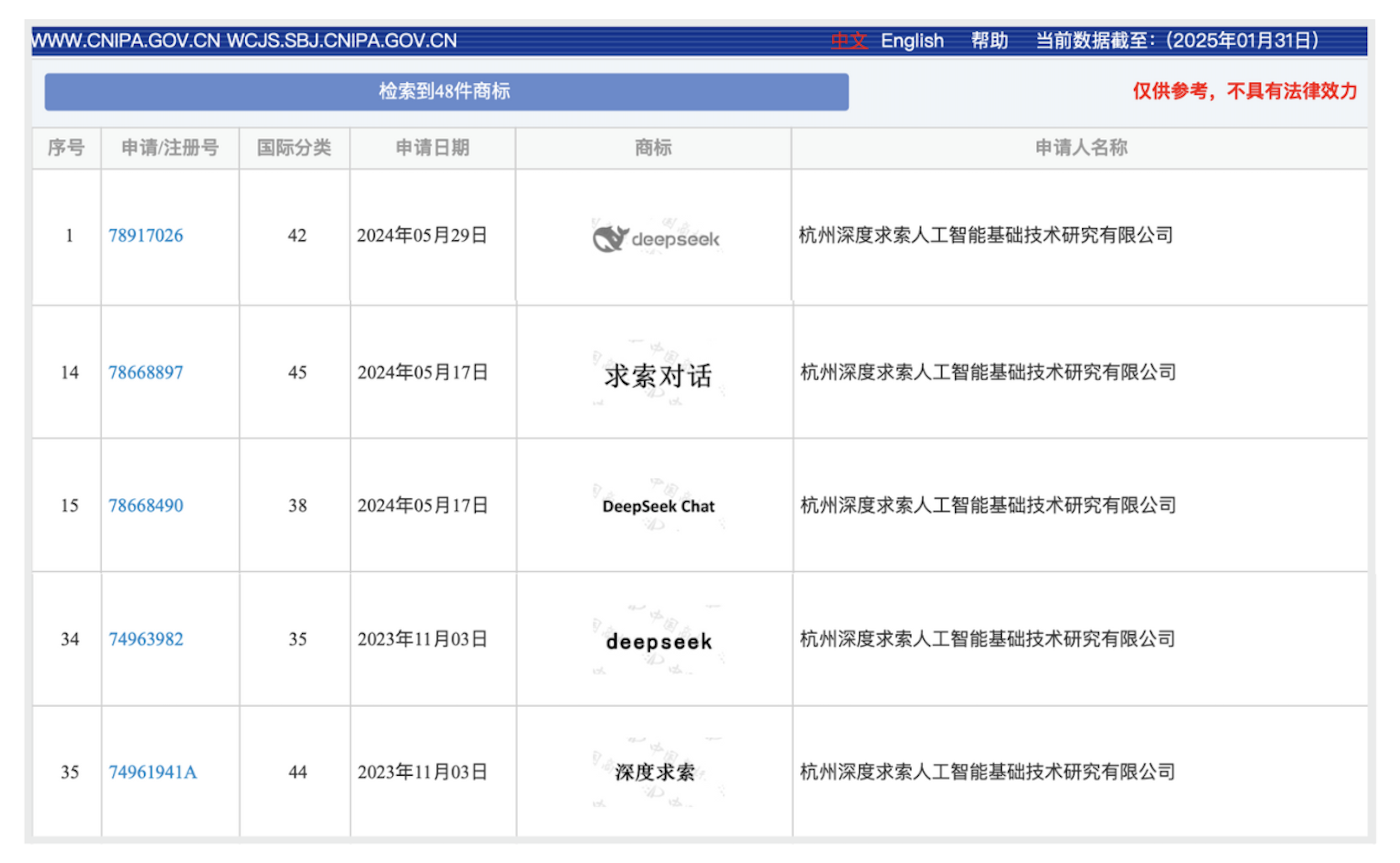Screen dimensions: 1400x863
Task: Click serial number 15
Action: (x=70, y=505)
